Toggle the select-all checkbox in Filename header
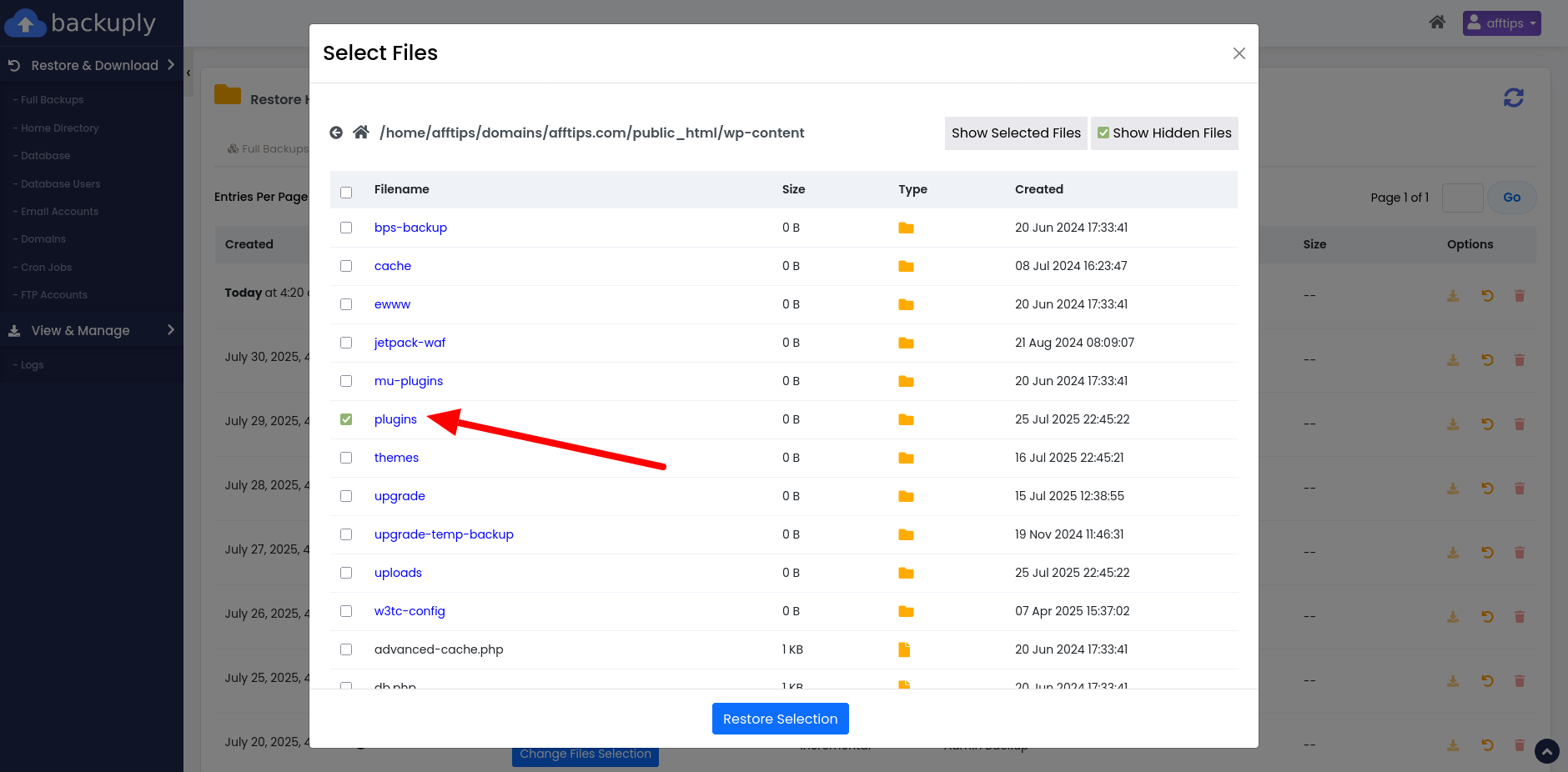1568x772 pixels. pos(346,193)
